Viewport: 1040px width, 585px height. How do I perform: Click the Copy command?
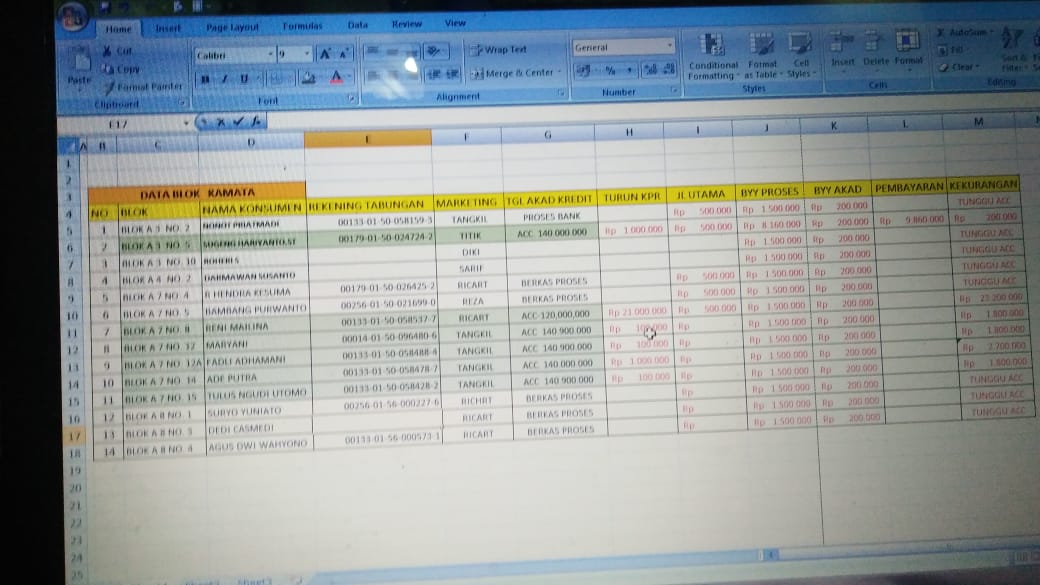click(x=121, y=68)
